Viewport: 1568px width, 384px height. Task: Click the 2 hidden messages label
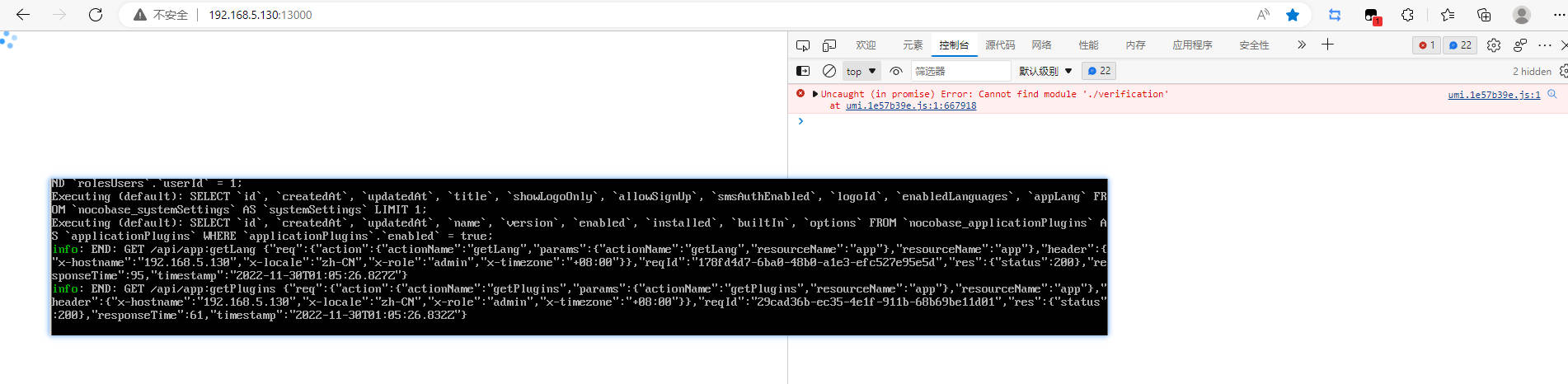(x=1532, y=72)
